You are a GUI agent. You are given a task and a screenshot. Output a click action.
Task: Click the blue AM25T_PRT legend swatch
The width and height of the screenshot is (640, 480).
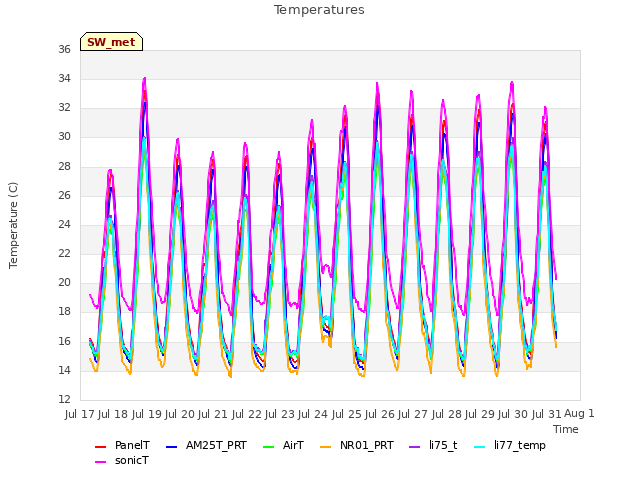[171, 447]
